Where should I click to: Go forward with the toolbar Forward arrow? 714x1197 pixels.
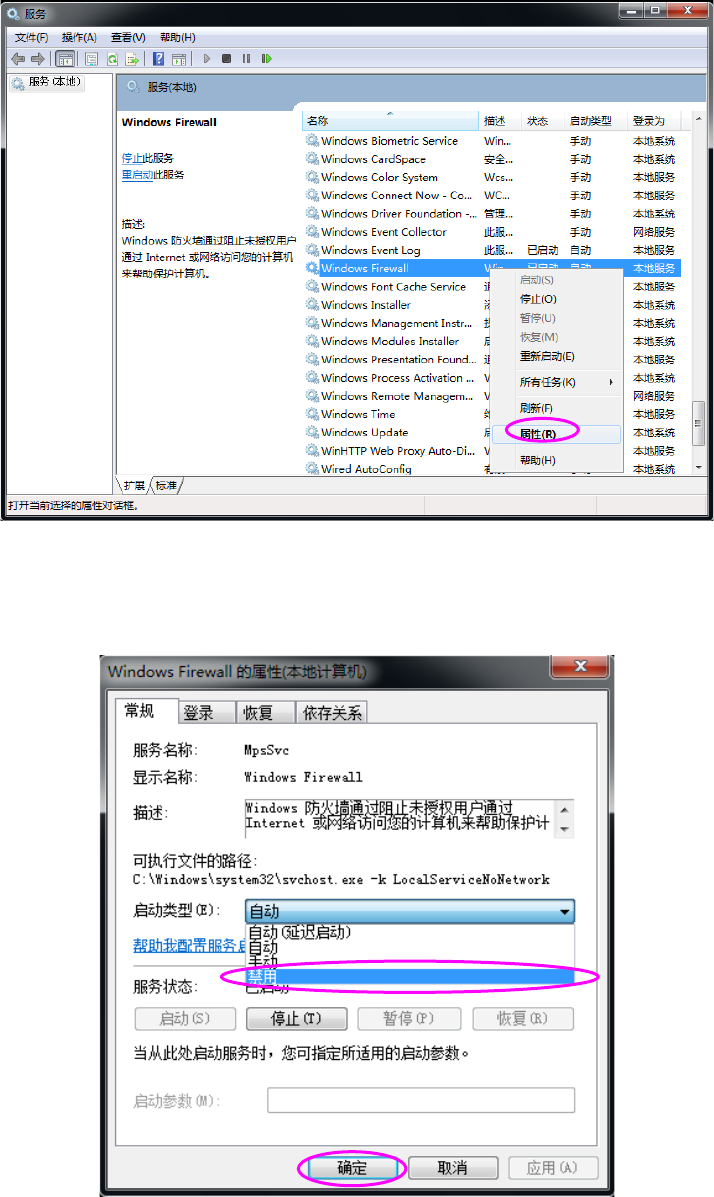pyautogui.click(x=37, y=59)
